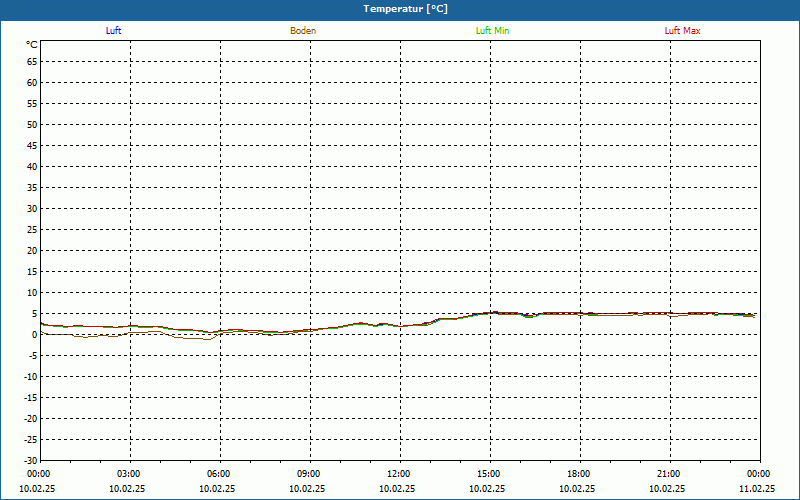This screenshot has width=800, height=500.
Task: Click the 60 value on the y-axis
Action: (x=32, y=83)
